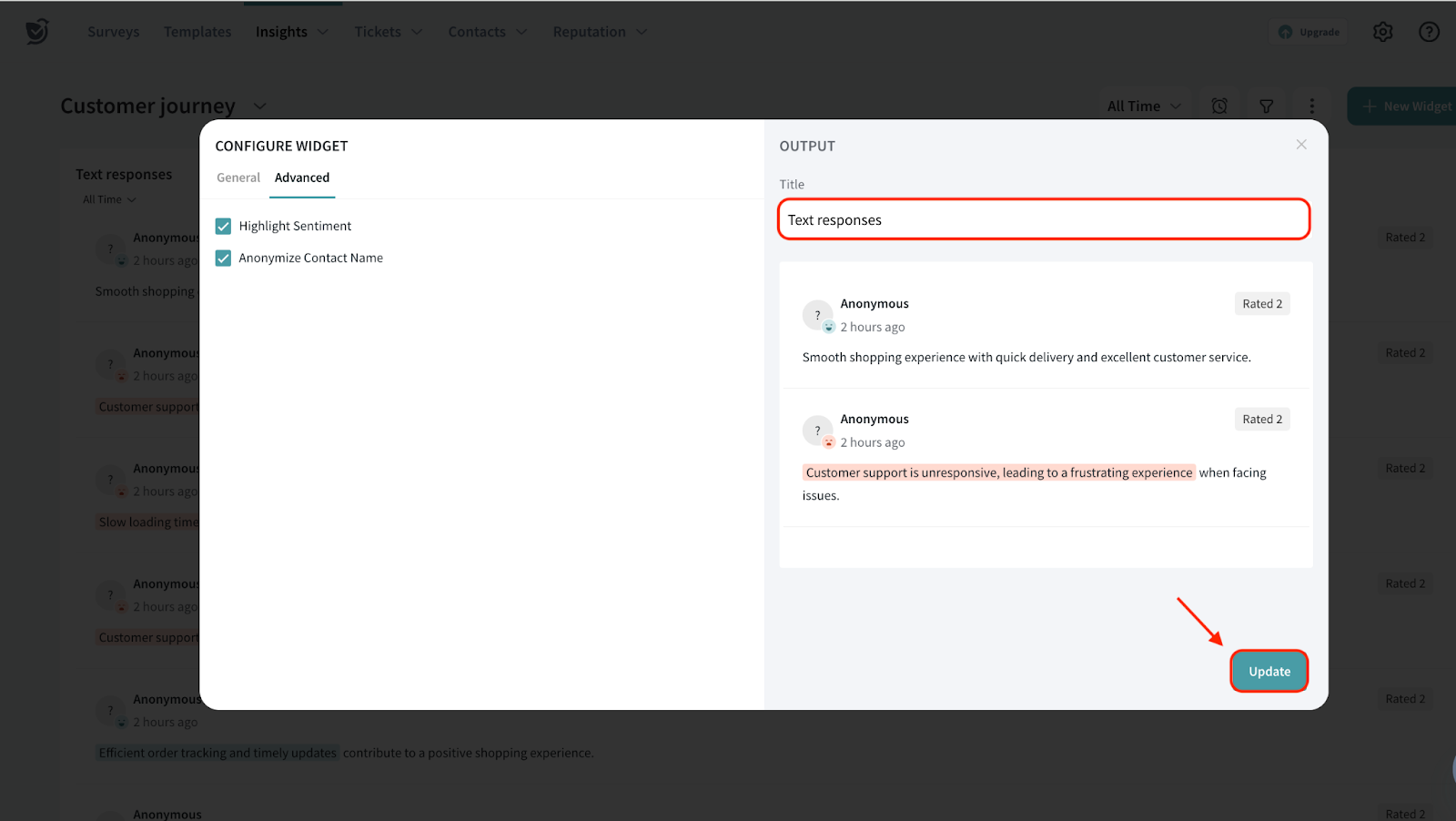1456x821 pixels.
Task: Open the help question mark icon
Action: click(x=1429, y=32)
